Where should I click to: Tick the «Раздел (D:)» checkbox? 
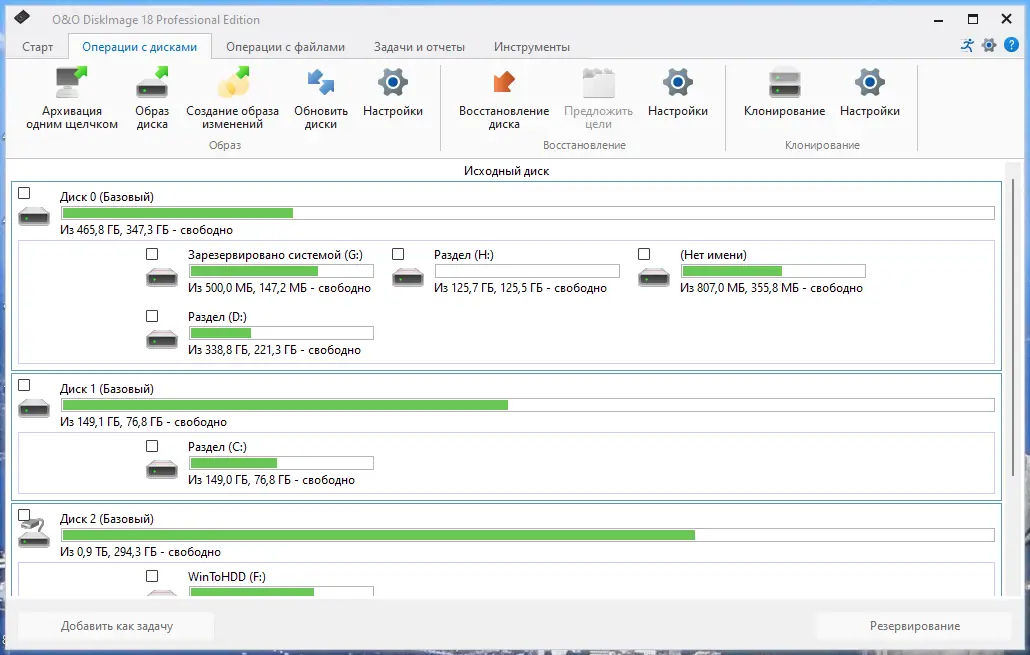pos(152,316)
